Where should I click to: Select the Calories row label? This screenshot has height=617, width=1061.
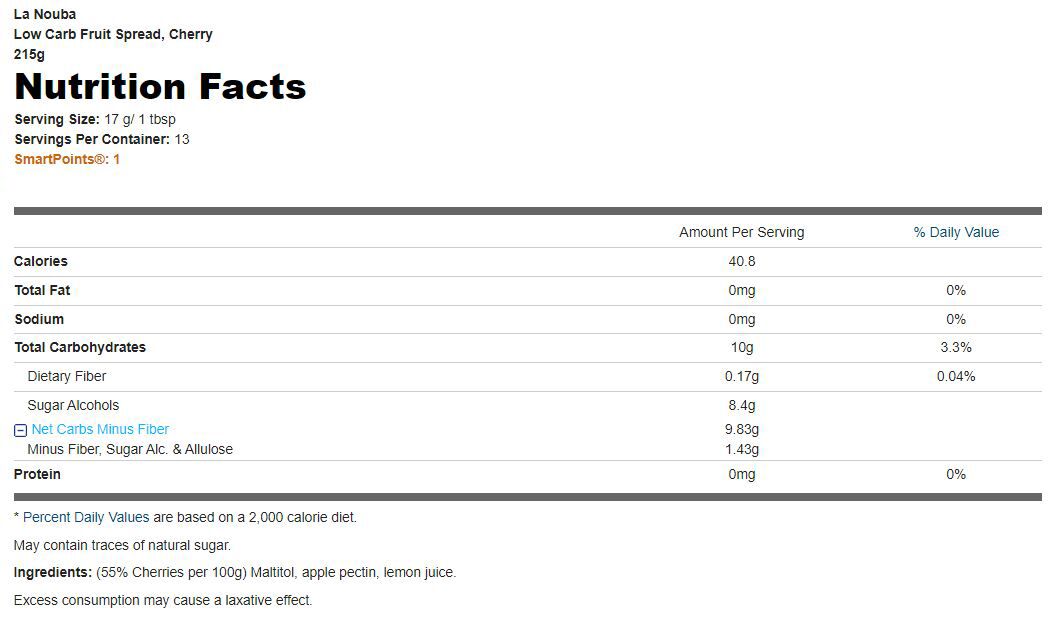click(41, 261)
